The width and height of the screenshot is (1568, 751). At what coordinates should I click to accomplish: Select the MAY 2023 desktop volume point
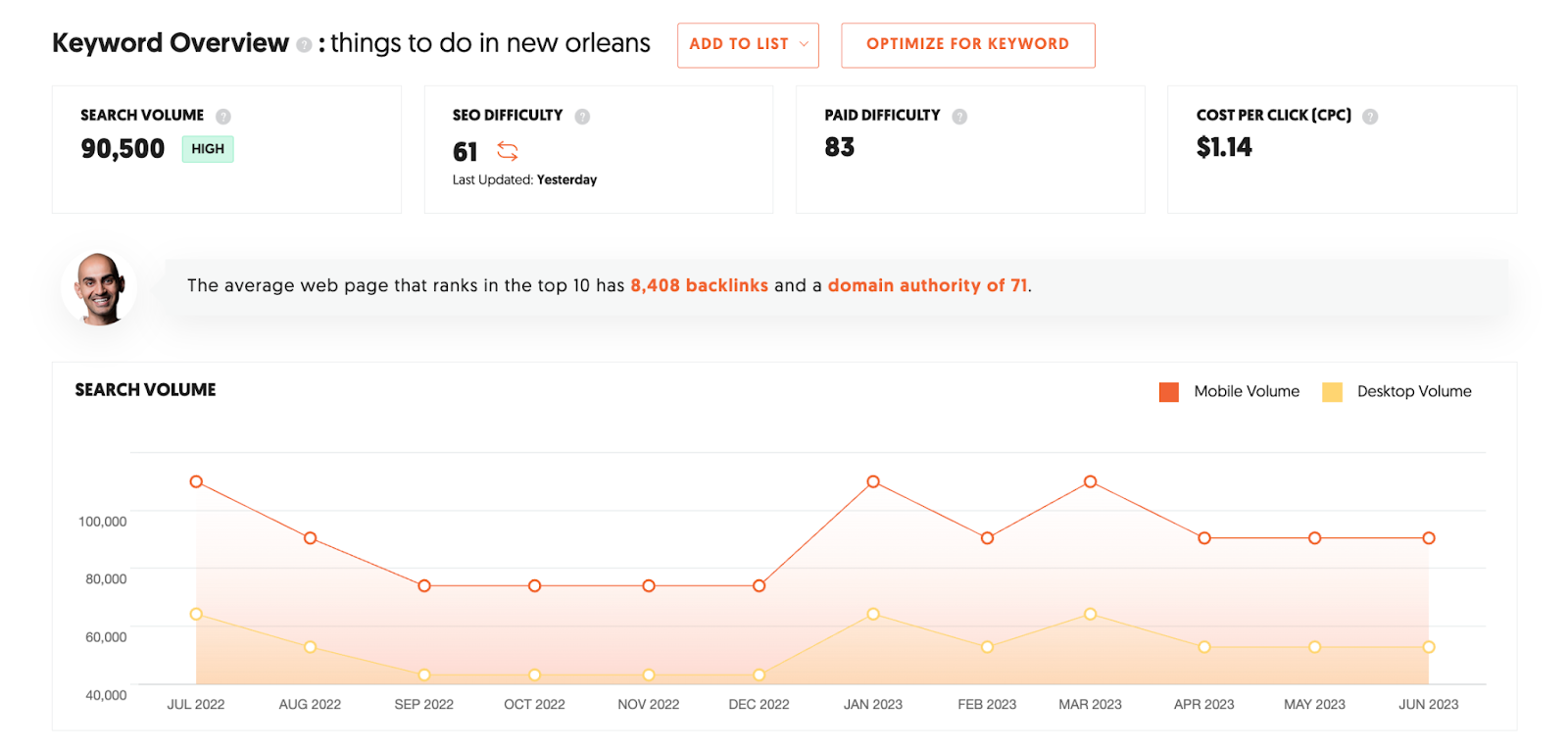[1315, 647]
